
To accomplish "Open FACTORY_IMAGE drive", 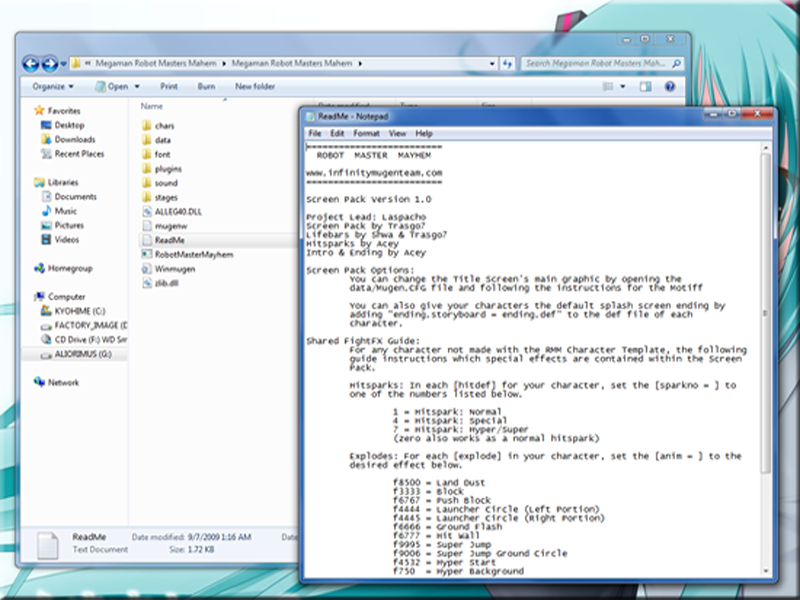I will point(91,325).
